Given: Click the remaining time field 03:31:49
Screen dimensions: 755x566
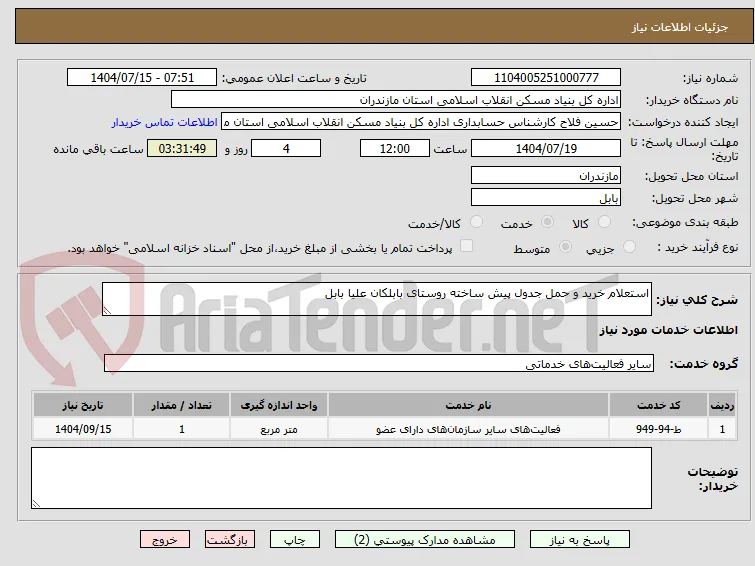Looking at the screenshot, I should (x=182, y=148).
